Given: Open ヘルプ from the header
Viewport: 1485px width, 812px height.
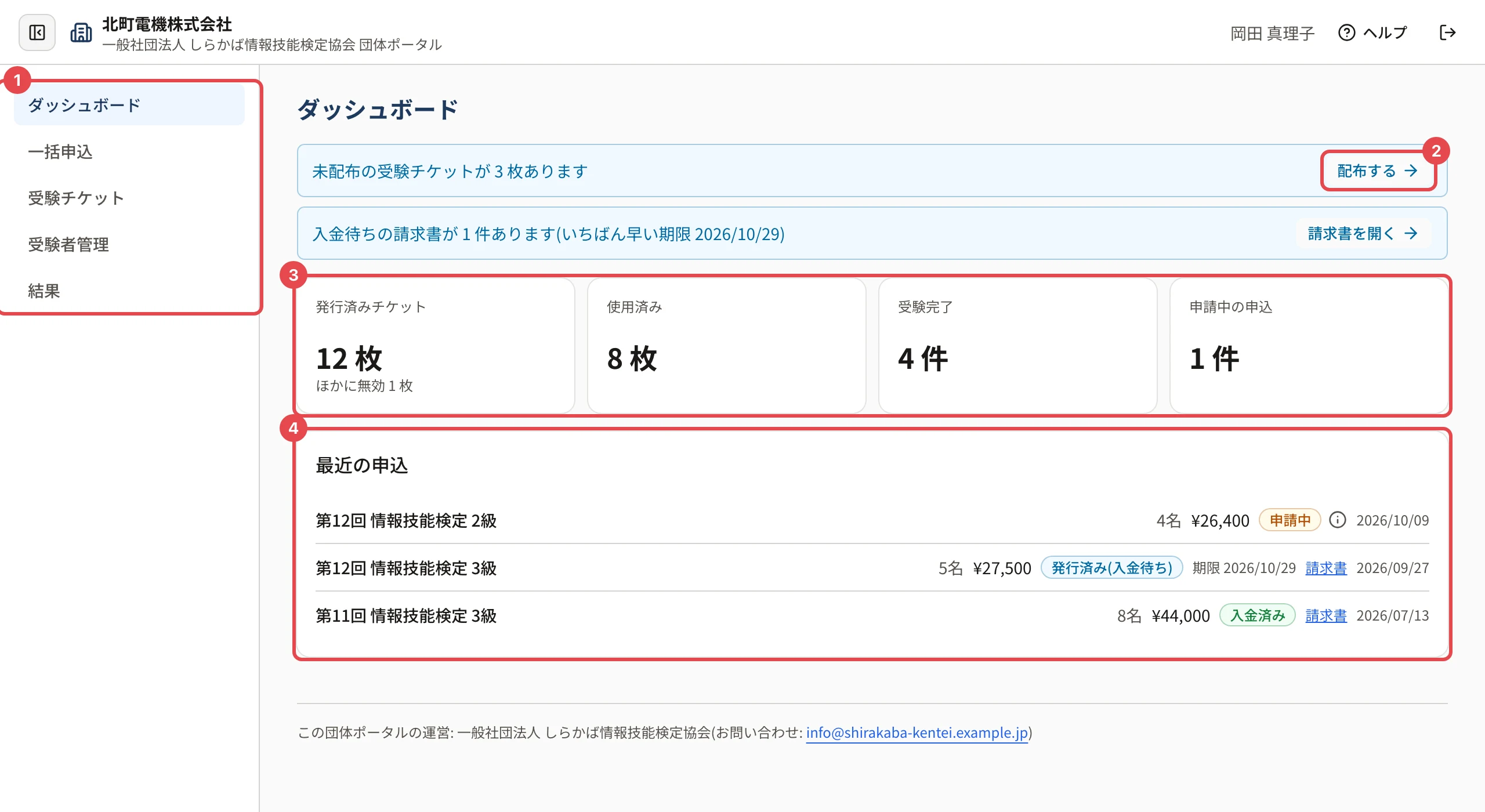Looking at the screenshot, I should 1372,32.
